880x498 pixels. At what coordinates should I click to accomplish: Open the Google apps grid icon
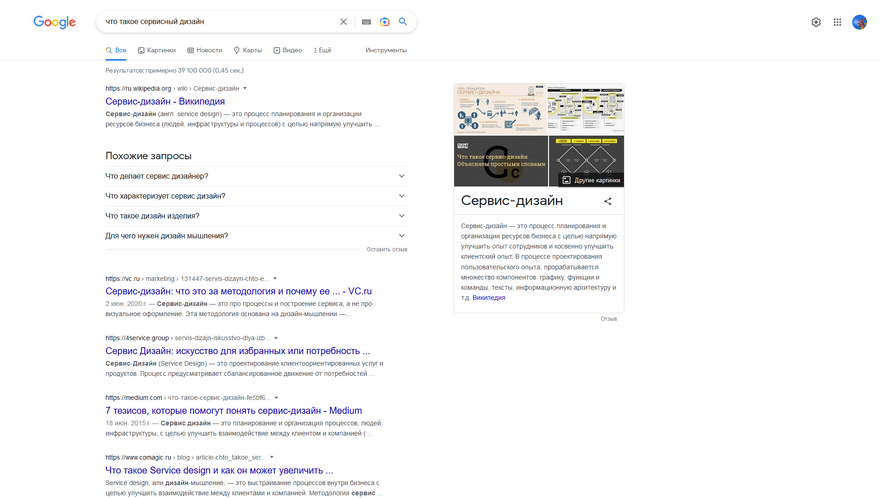click(x=837, y=22)
